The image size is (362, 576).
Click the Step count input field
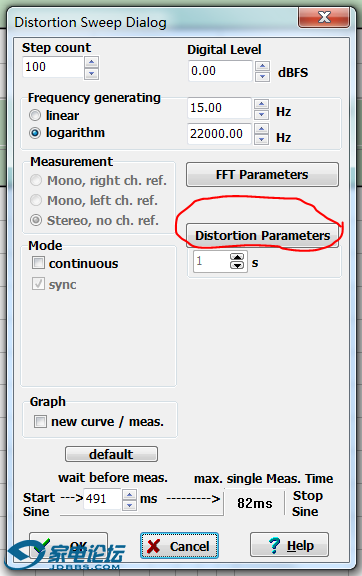tap(53, 67)
